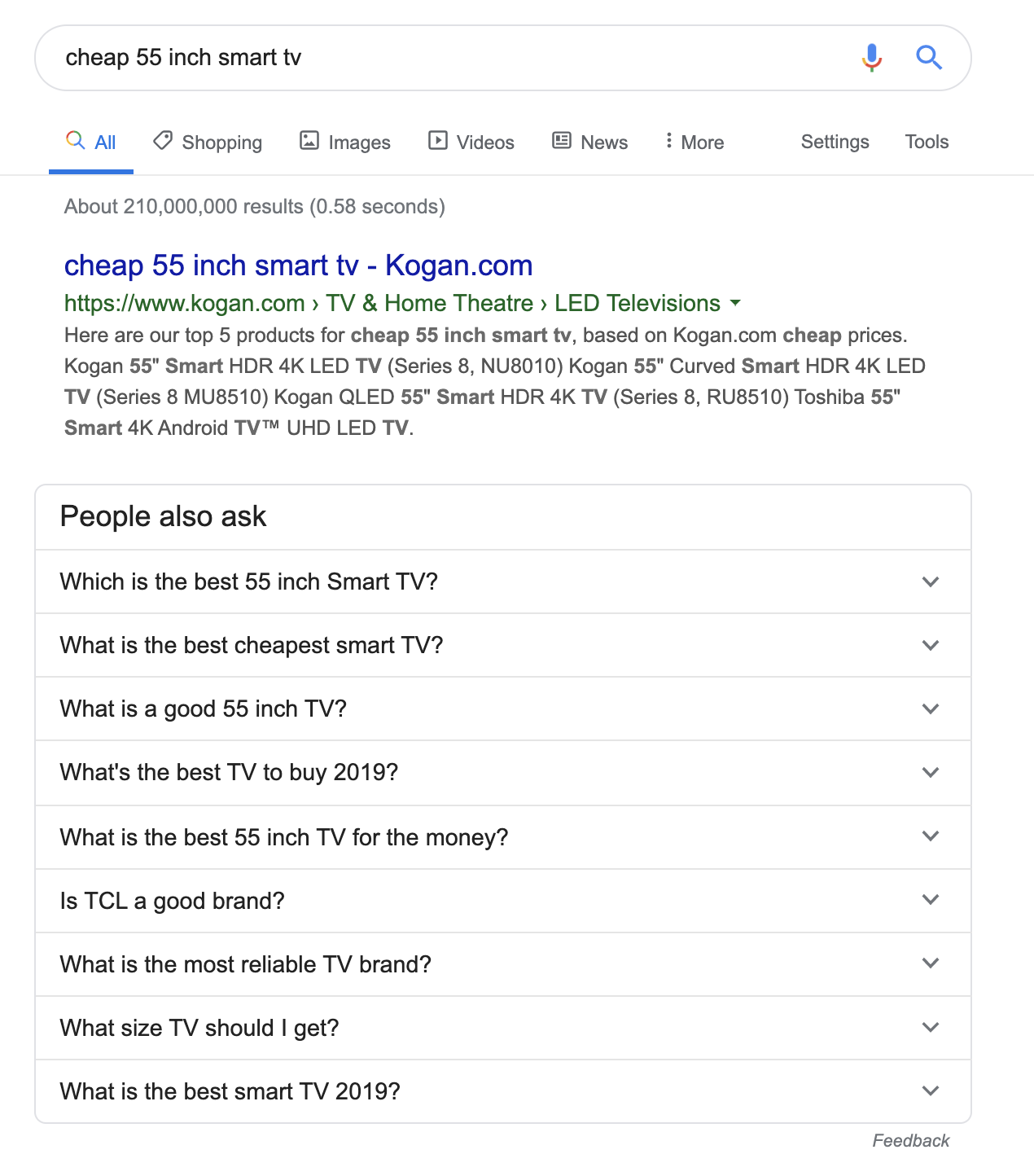Open search Settings
1034x1176 pixels.
coord(835,142)
